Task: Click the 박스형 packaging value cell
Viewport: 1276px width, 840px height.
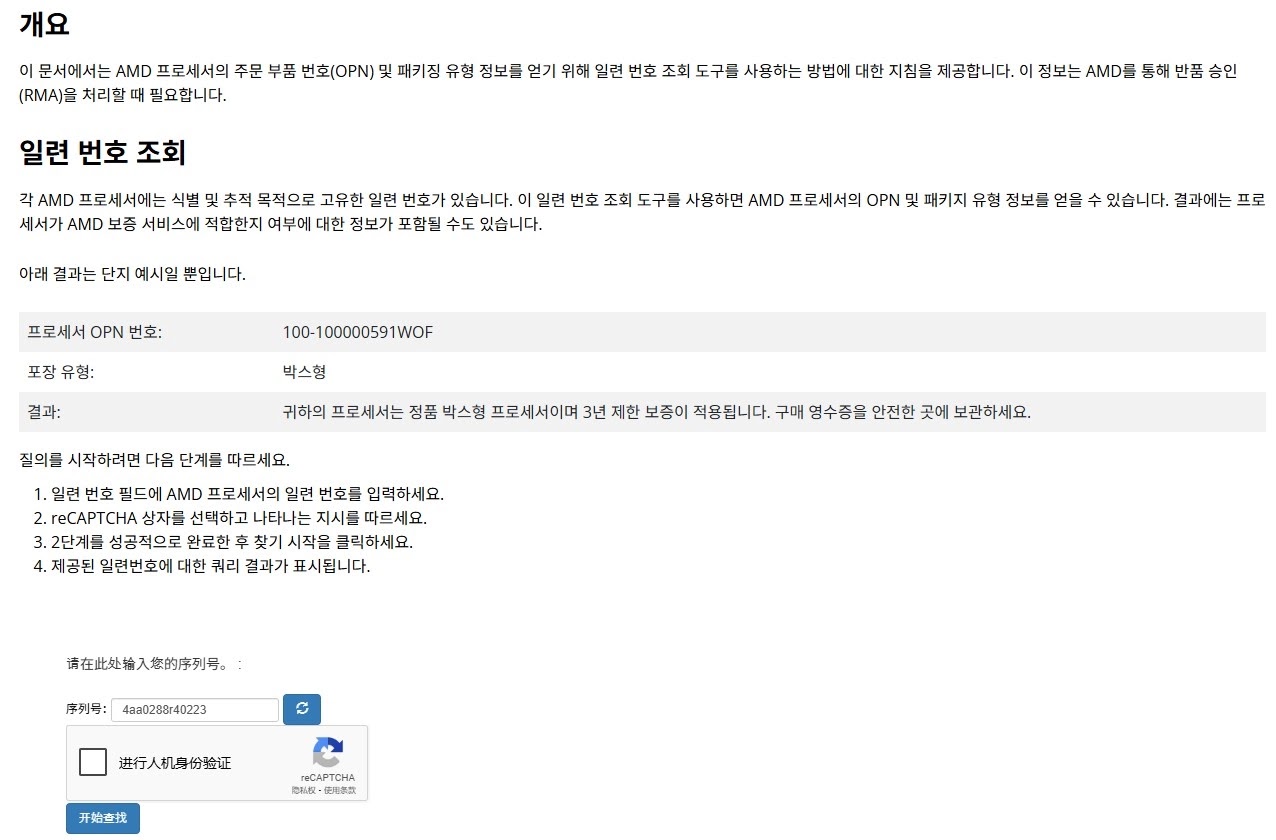Action: click(304, 372)
